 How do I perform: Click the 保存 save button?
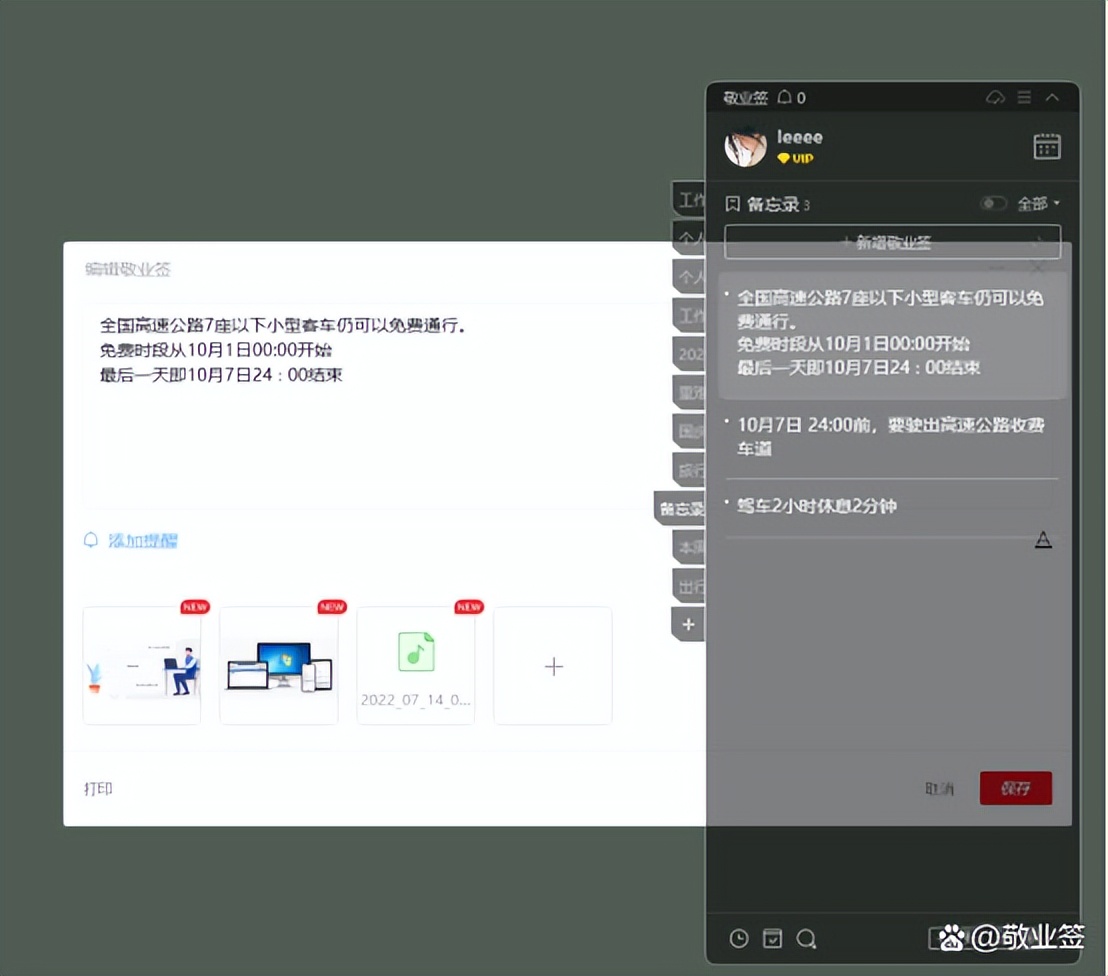point(1015,788)
